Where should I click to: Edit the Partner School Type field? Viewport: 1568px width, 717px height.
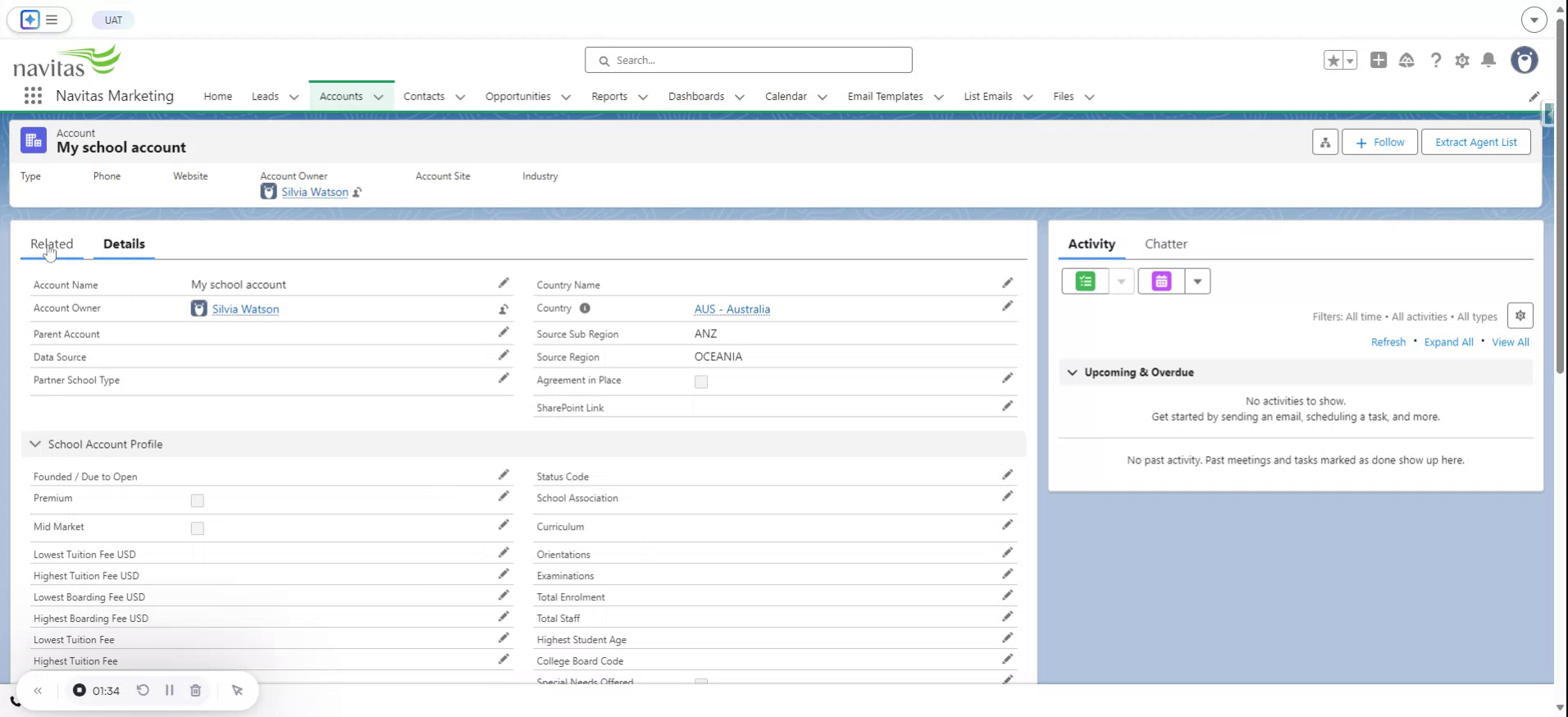pos(504,378)
